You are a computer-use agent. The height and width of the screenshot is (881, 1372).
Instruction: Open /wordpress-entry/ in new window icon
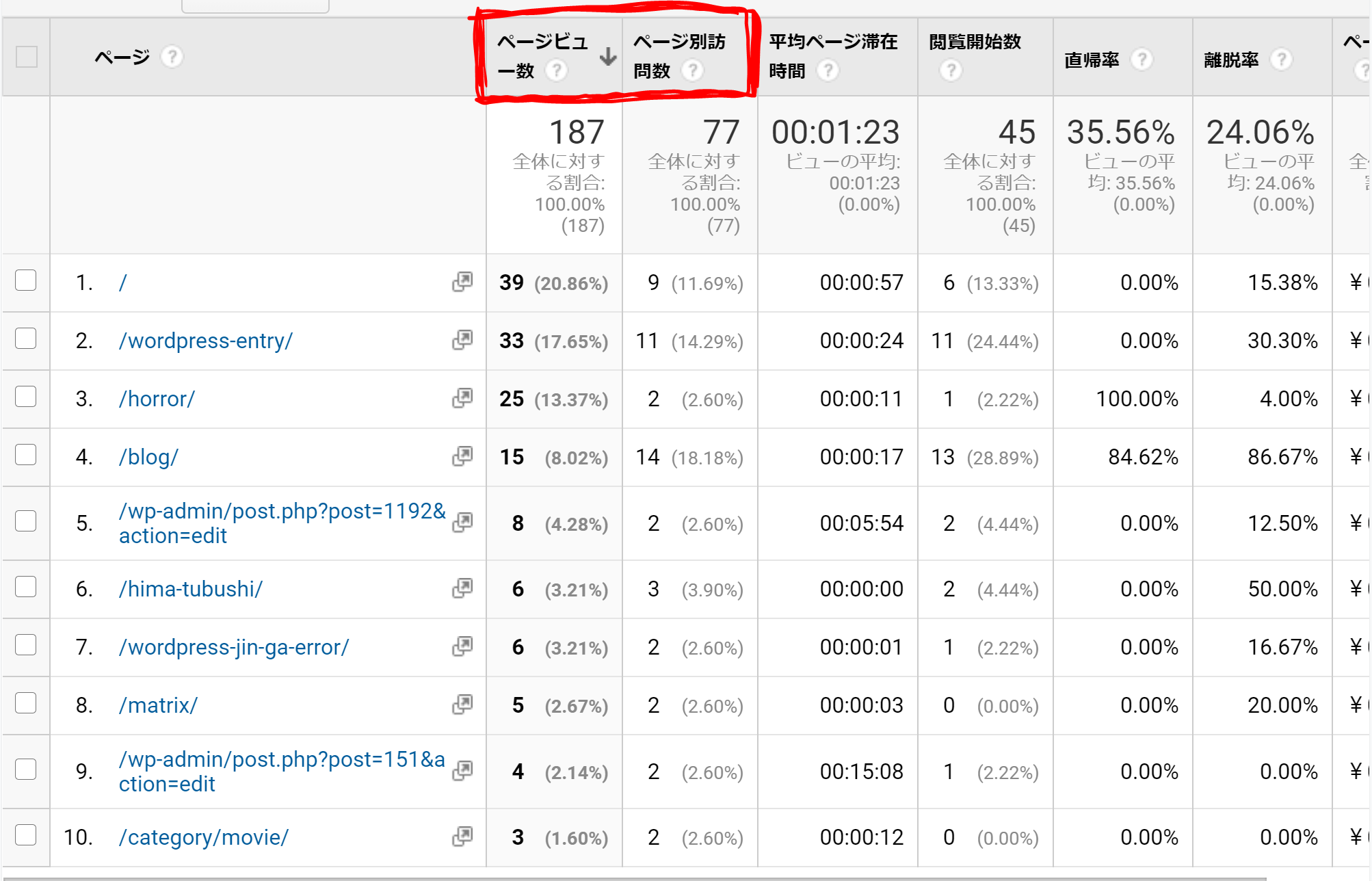pyautogui.click(x=462, y=340)
